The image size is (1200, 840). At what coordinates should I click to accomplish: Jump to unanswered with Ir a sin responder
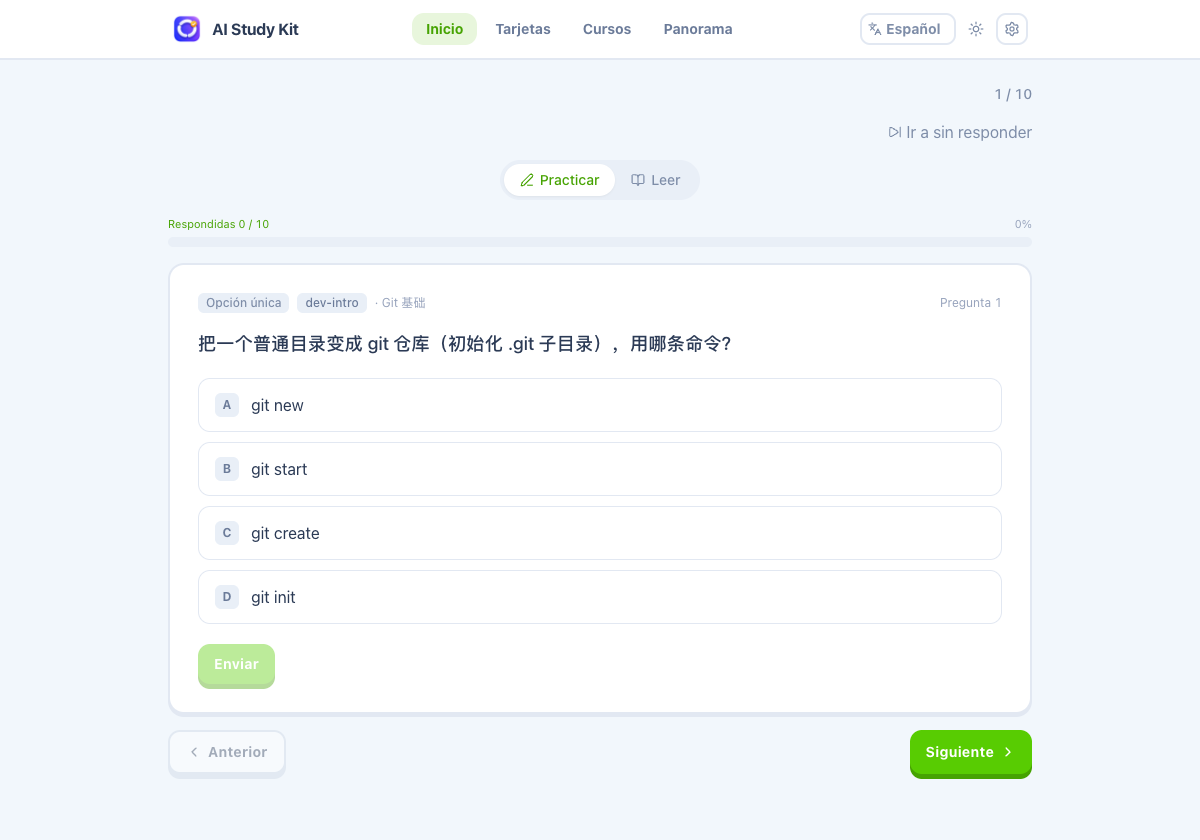[x=960, y=132]
